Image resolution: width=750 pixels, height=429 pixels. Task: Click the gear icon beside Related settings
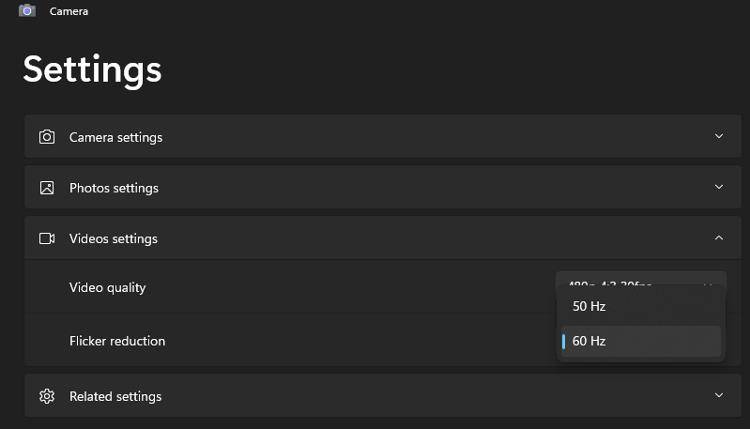tap(47, 396)
